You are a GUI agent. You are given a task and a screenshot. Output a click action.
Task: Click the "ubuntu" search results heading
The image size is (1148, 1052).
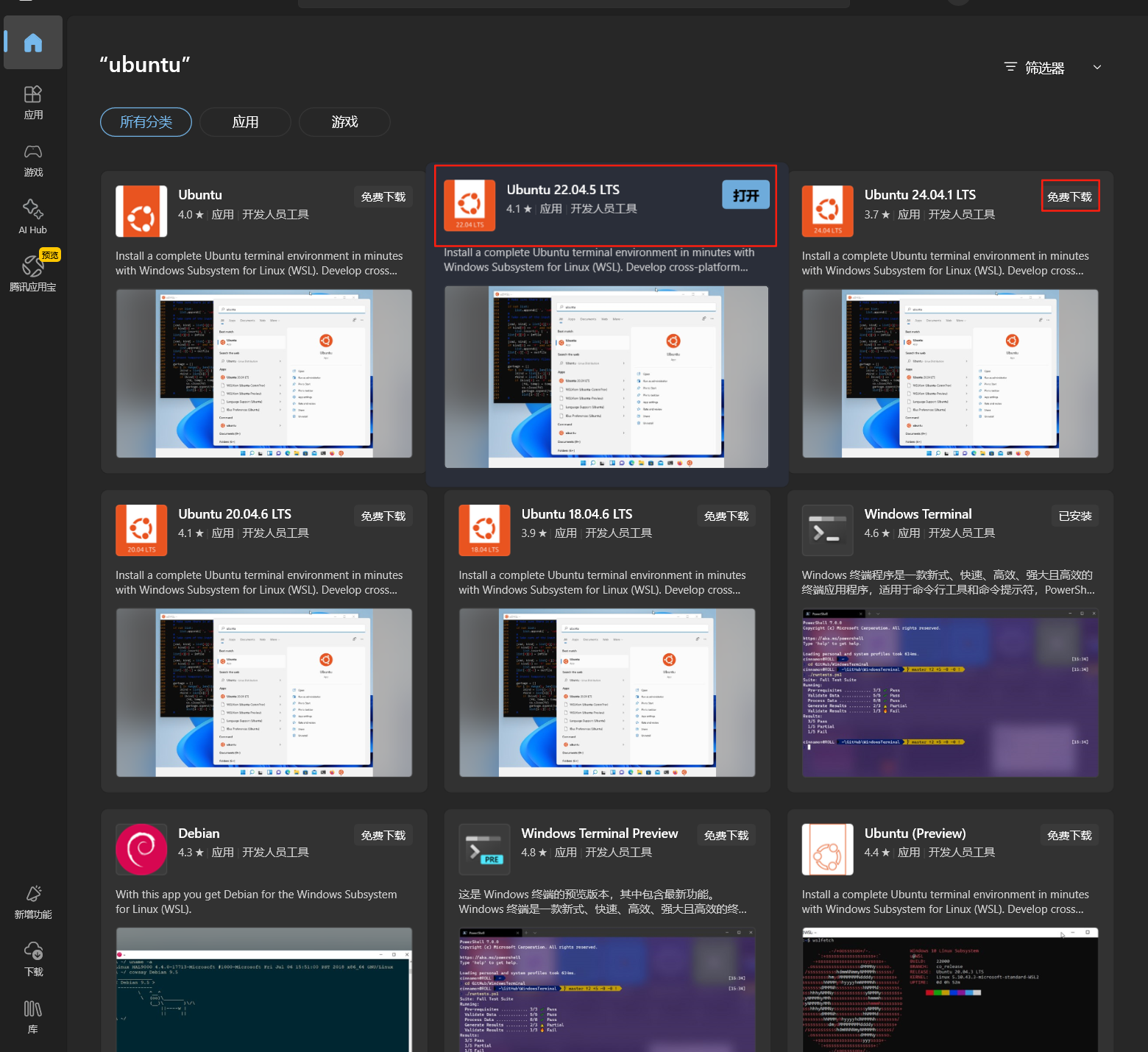145,65
